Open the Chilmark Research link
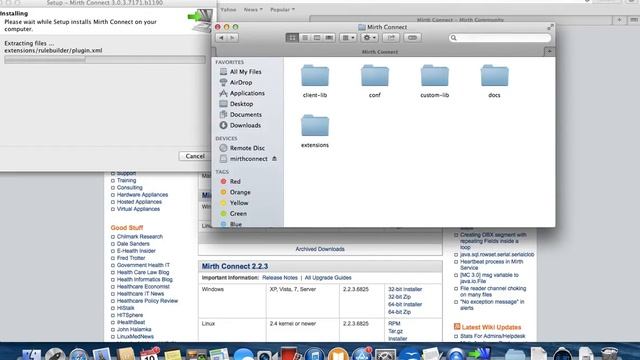This screenshot has width=640, height=360. point(140,237)
